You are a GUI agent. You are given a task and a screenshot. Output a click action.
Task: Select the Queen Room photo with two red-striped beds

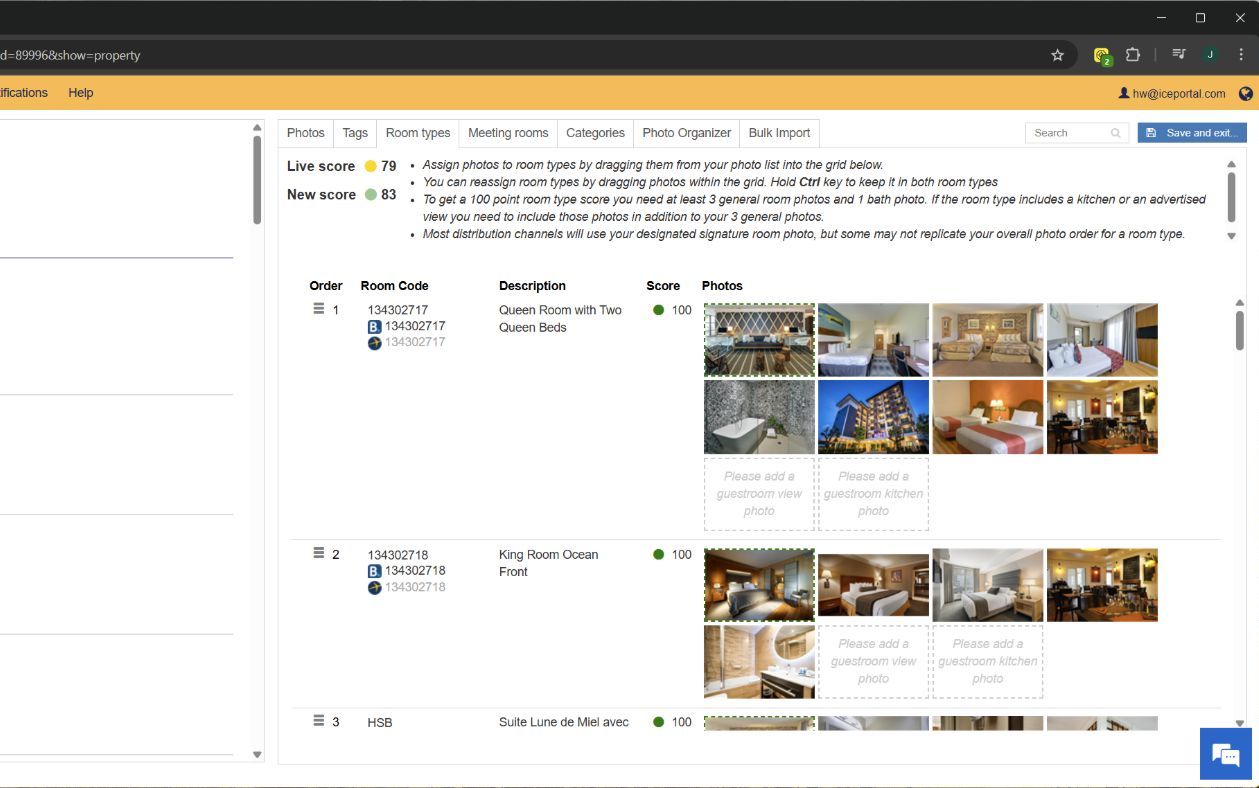988,417
